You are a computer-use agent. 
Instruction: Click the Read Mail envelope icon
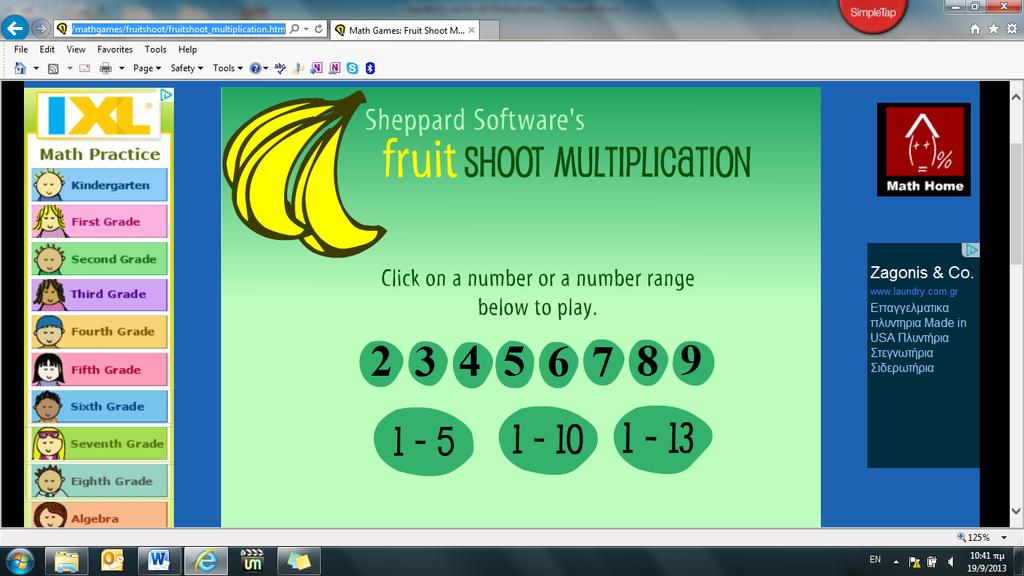point(85,68)
